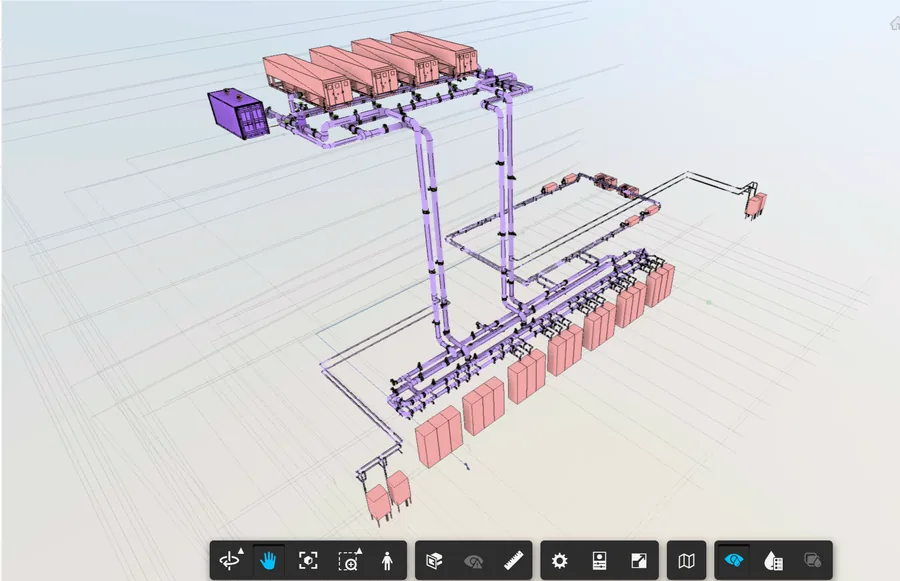Select the Measure ruler tool

click(513, 560)
